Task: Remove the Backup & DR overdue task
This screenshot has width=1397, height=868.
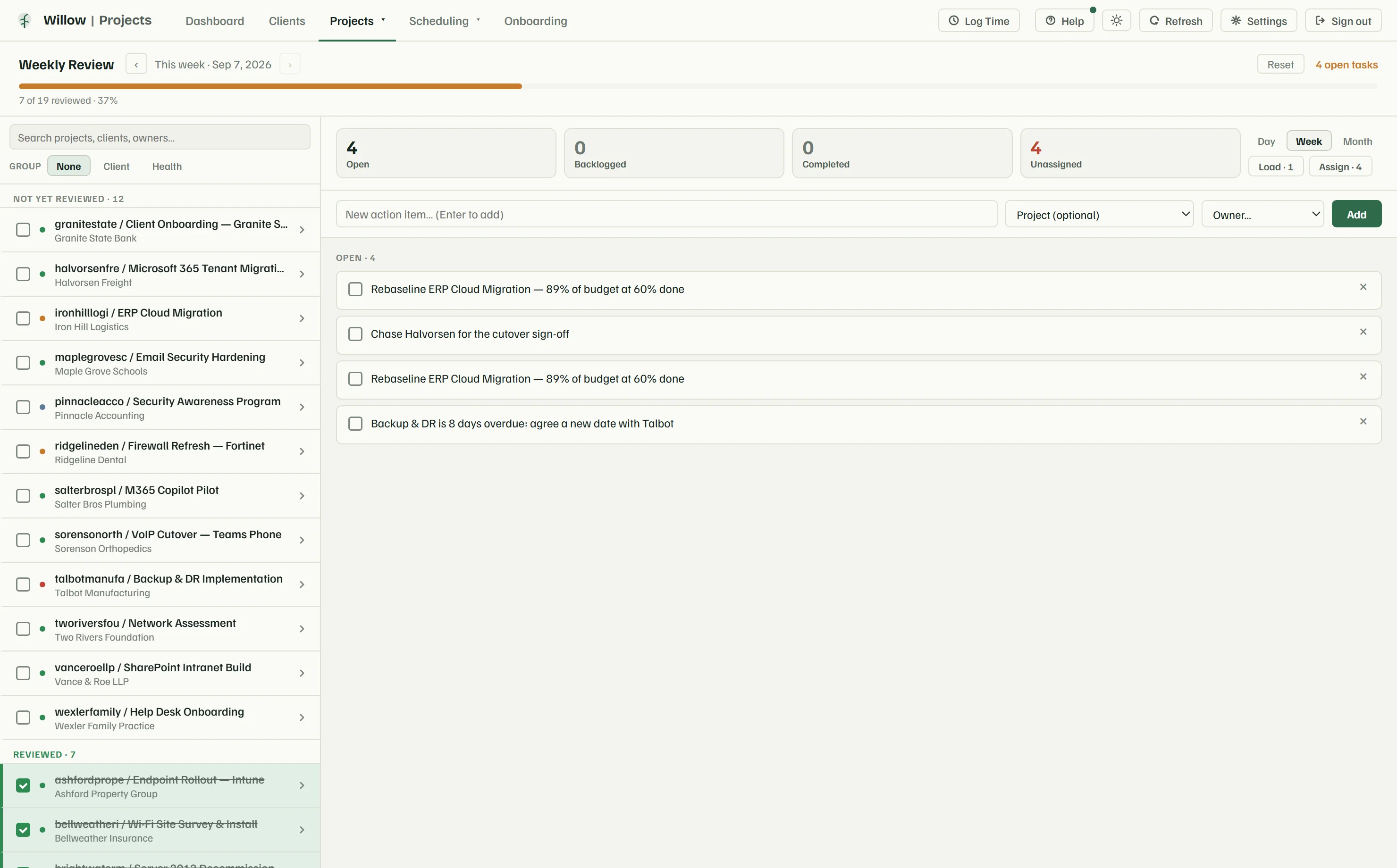Action: click(x=1363, y=421)
